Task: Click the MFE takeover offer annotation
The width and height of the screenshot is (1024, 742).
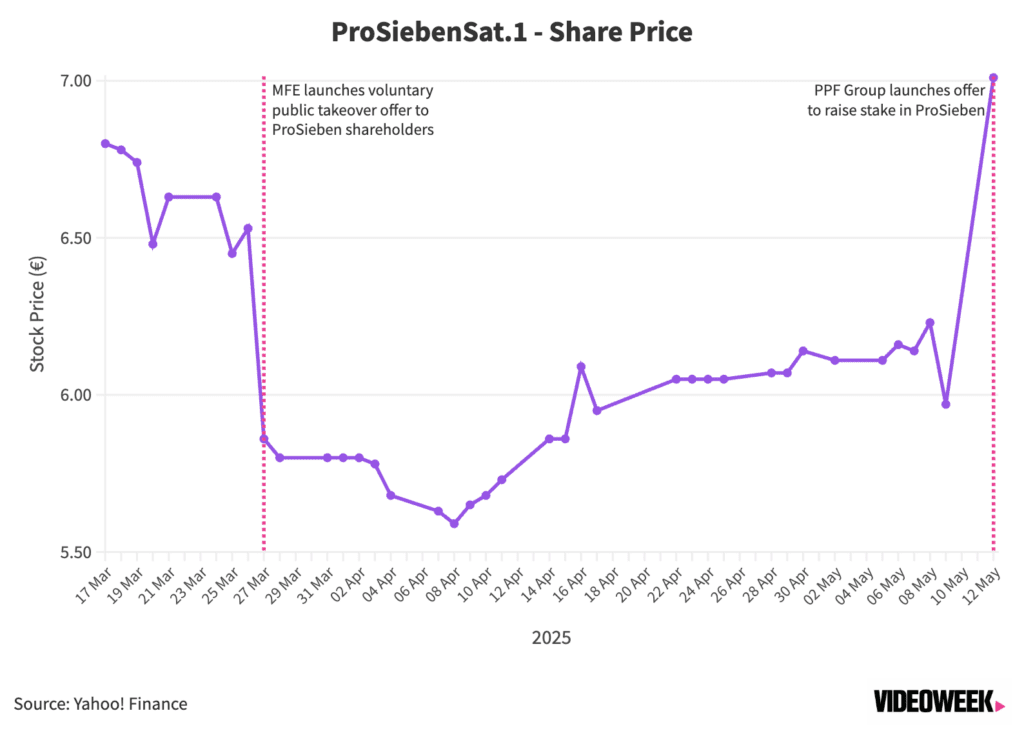Action: click(353, 110)
